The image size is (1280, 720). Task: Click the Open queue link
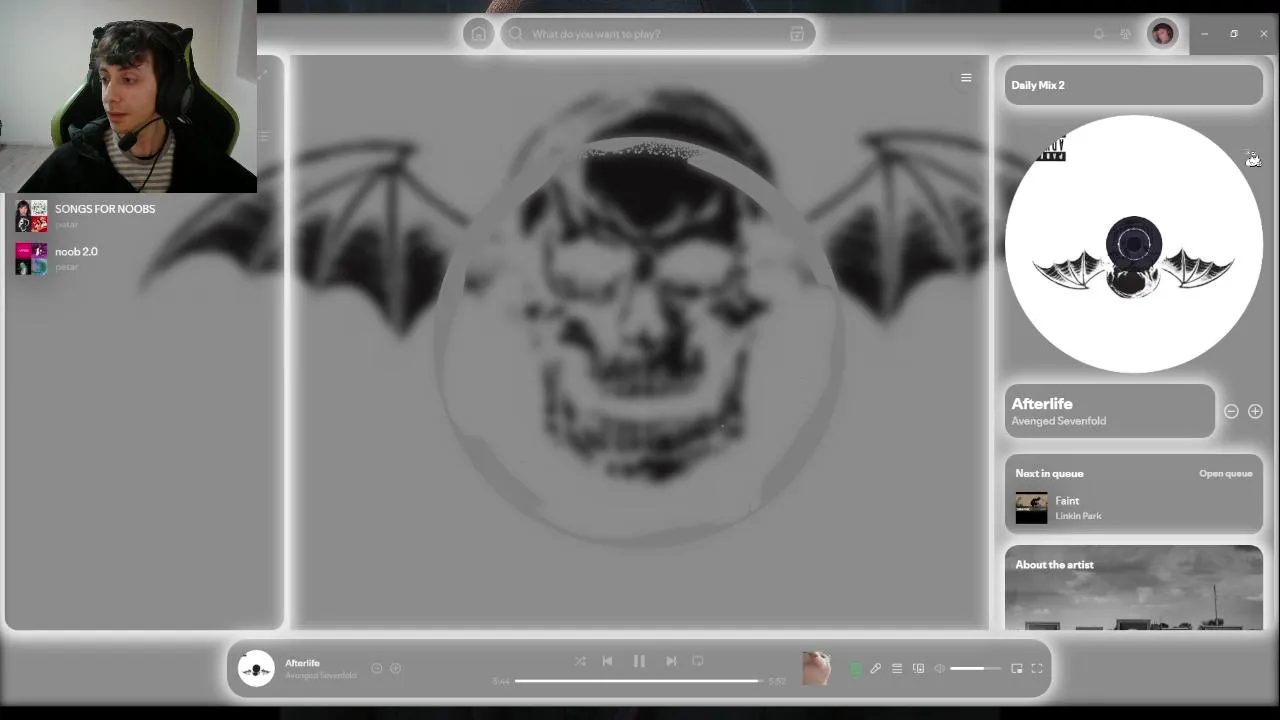pyautogui.click(x=1225, y=473)
